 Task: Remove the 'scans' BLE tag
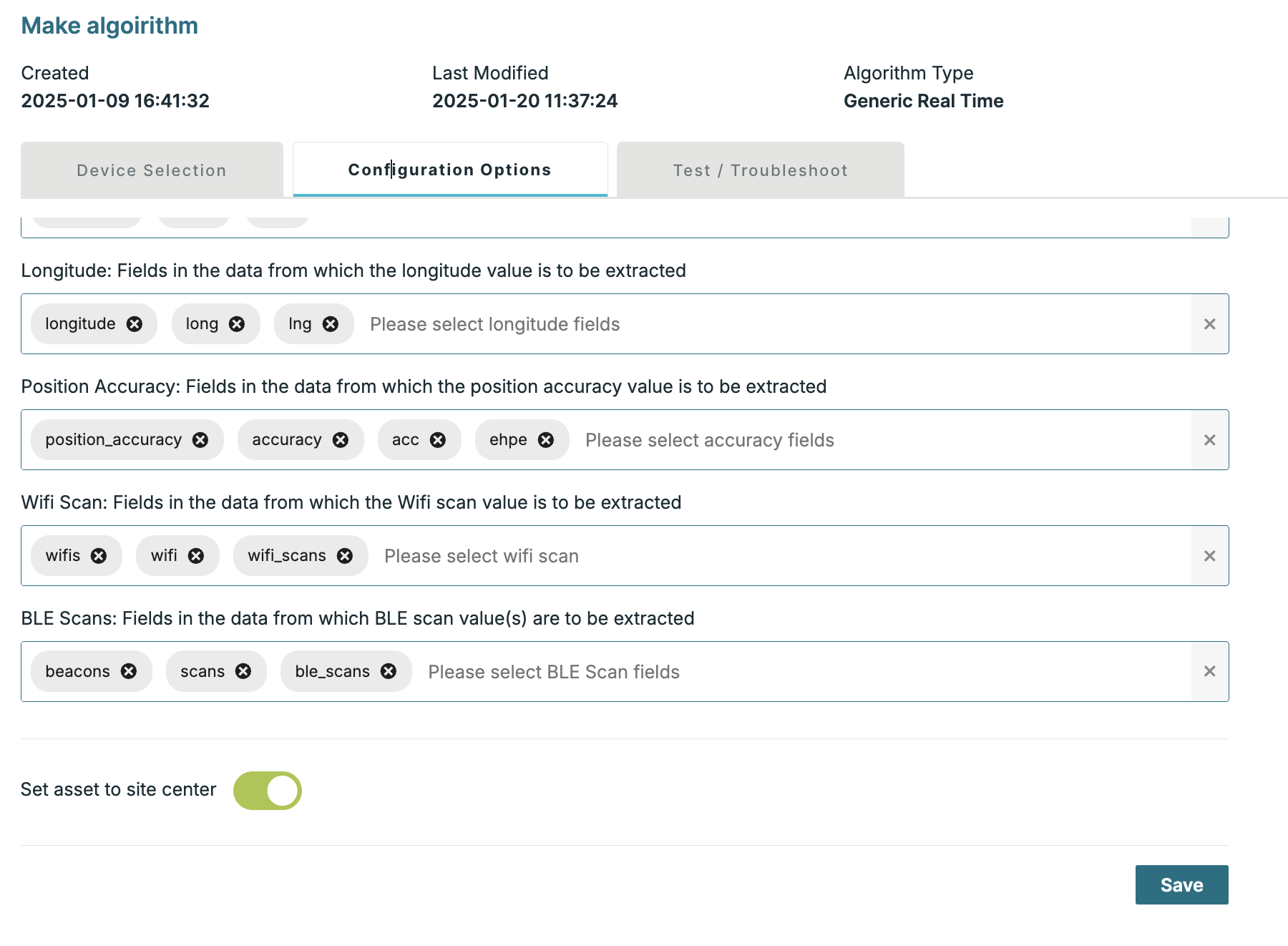click(x=243, y=671)
